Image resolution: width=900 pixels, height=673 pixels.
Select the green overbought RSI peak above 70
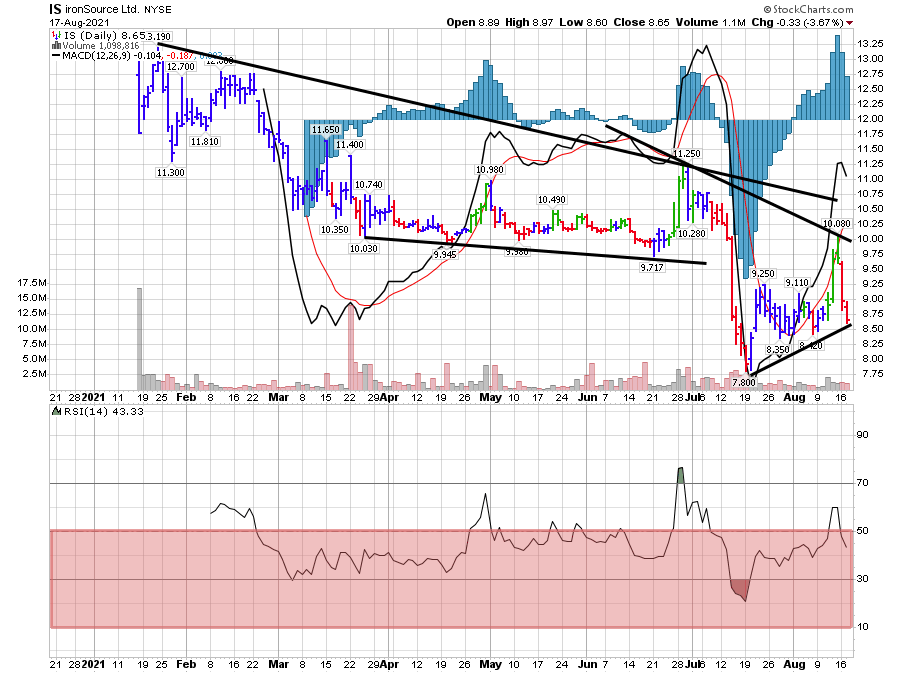680,474
